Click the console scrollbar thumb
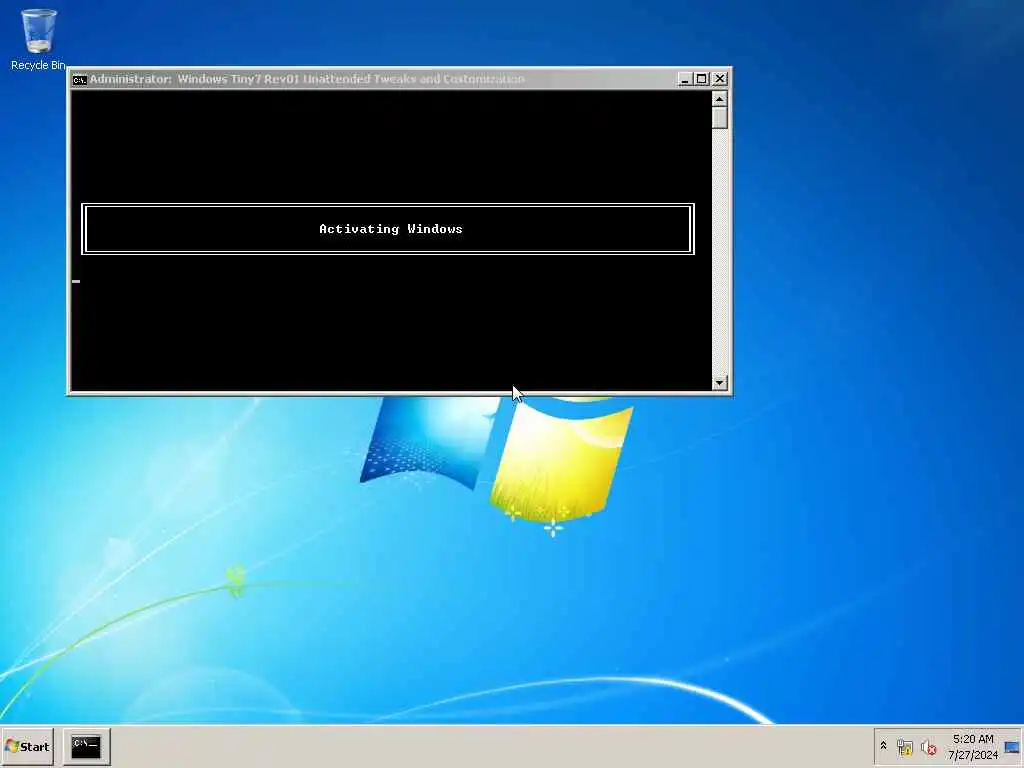This screenshot has width=1024, height=768. 720,118
